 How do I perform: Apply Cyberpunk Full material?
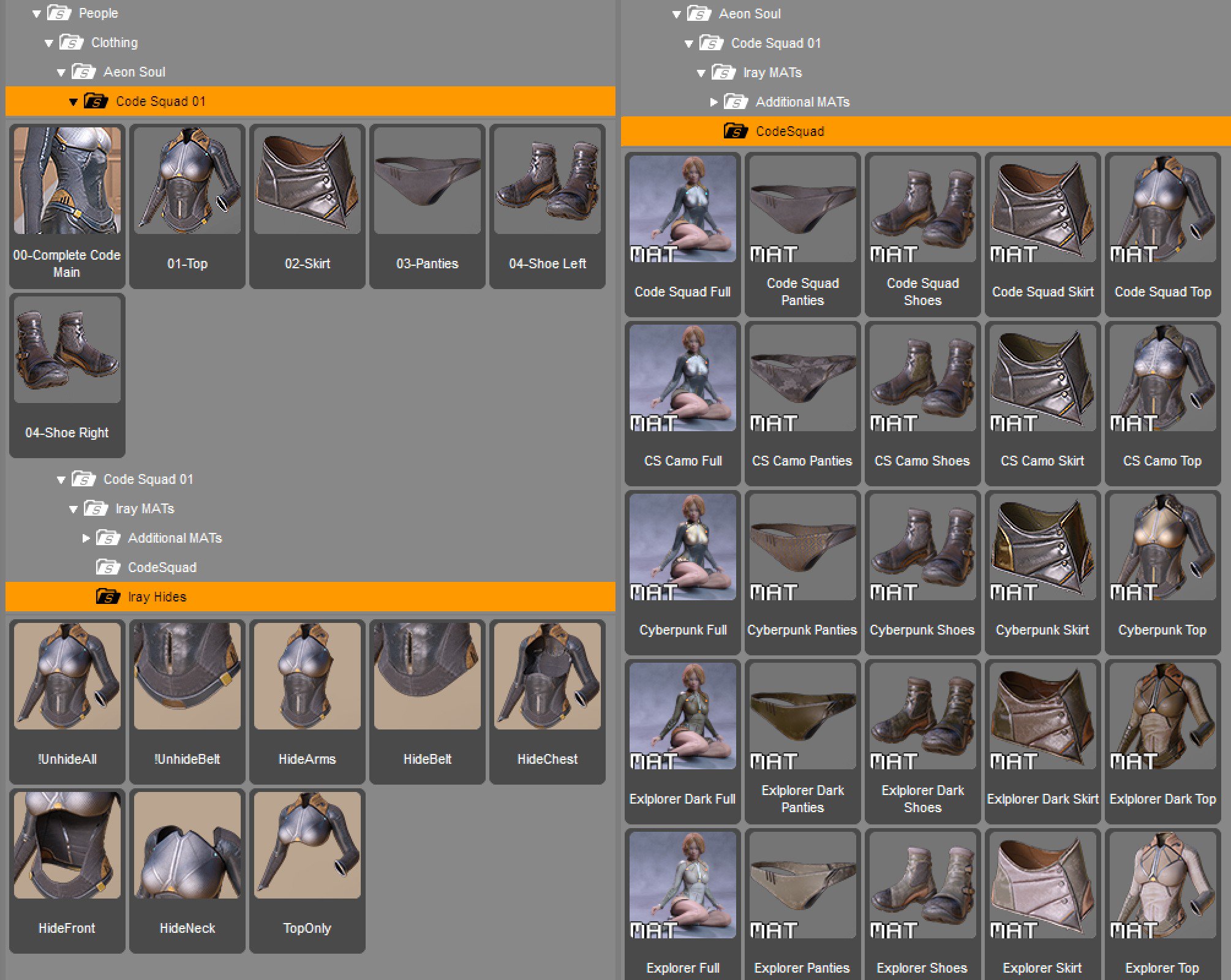point(683,572)
